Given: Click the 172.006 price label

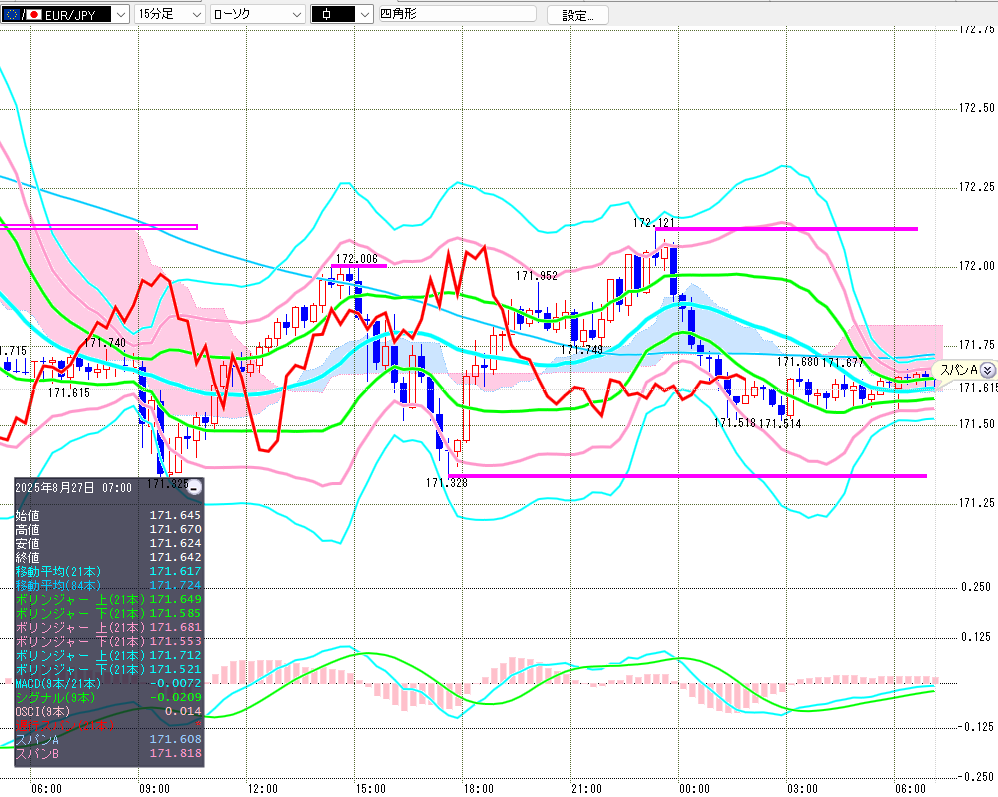Looking at the screenshot, I should 356,258.
